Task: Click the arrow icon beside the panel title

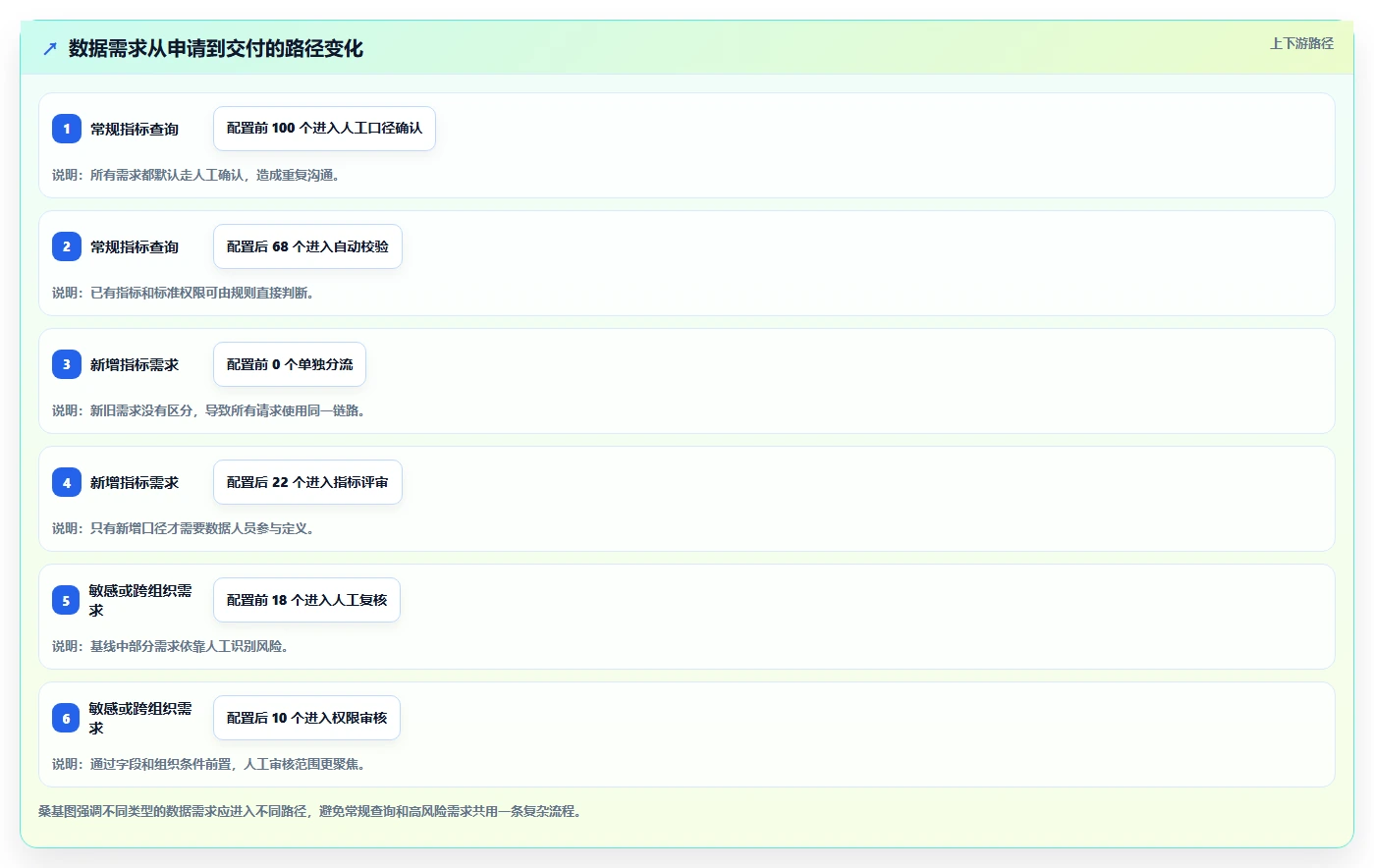Action: tap(50, 48)
